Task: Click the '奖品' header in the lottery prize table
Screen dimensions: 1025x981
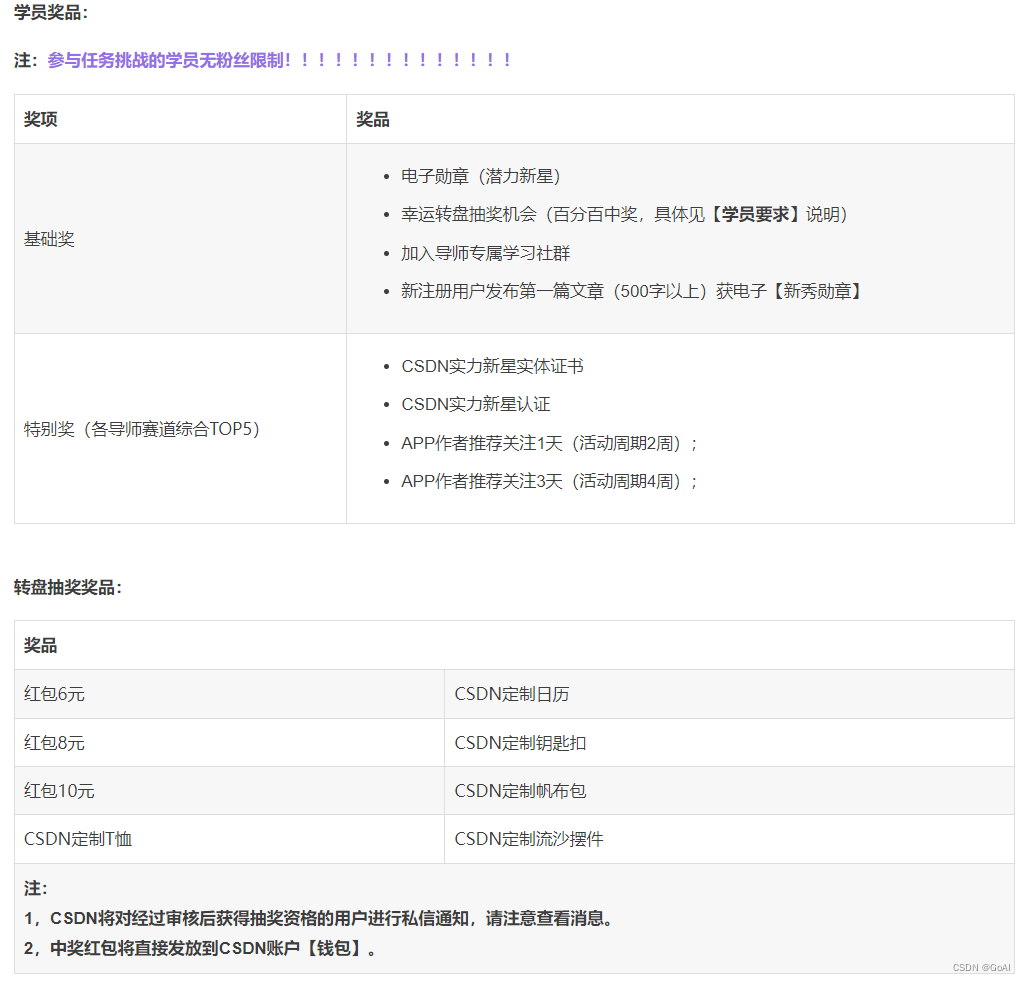Action: pos(41,645)
